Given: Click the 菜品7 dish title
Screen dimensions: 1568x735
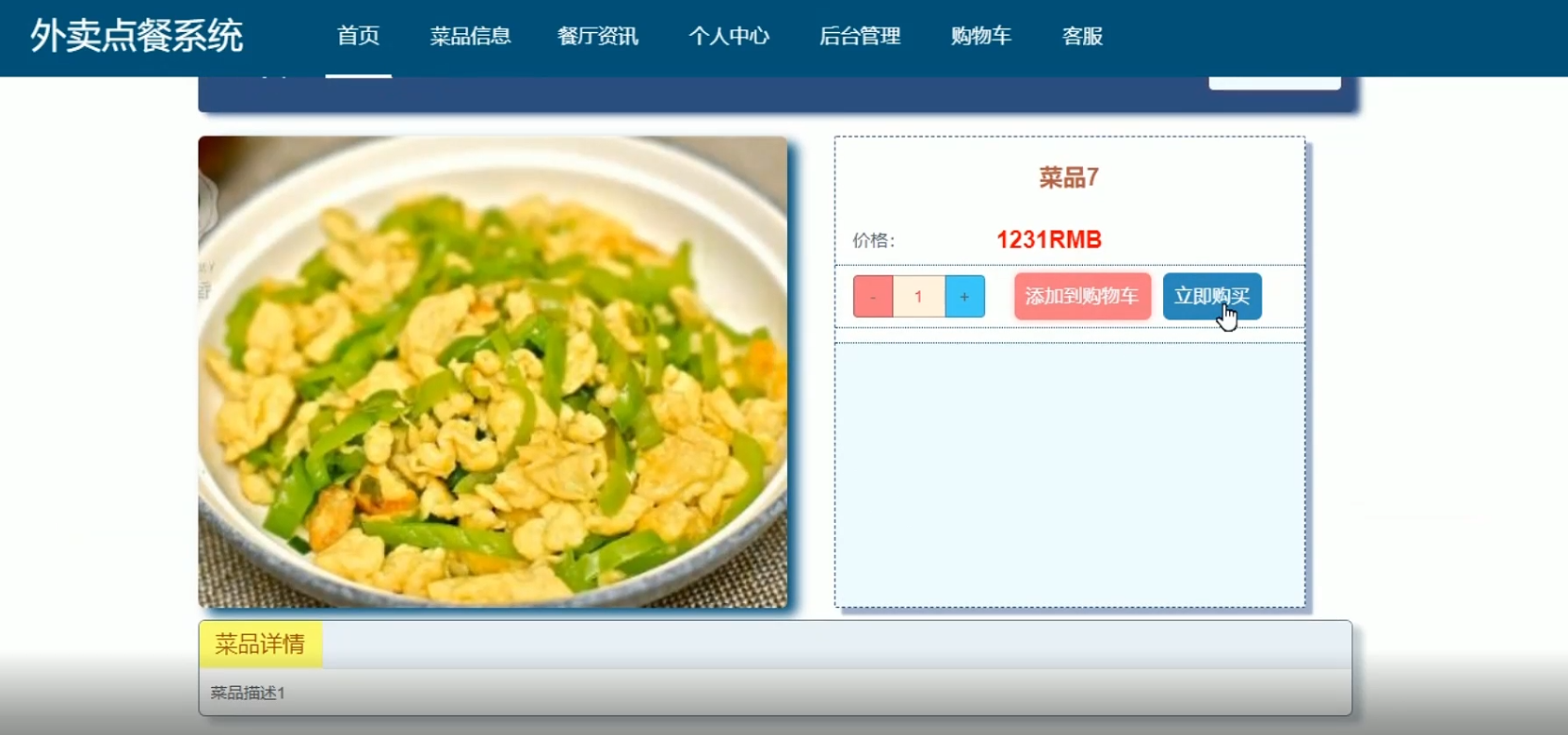Looking at the screenshot, I should tap(1069, 177).
